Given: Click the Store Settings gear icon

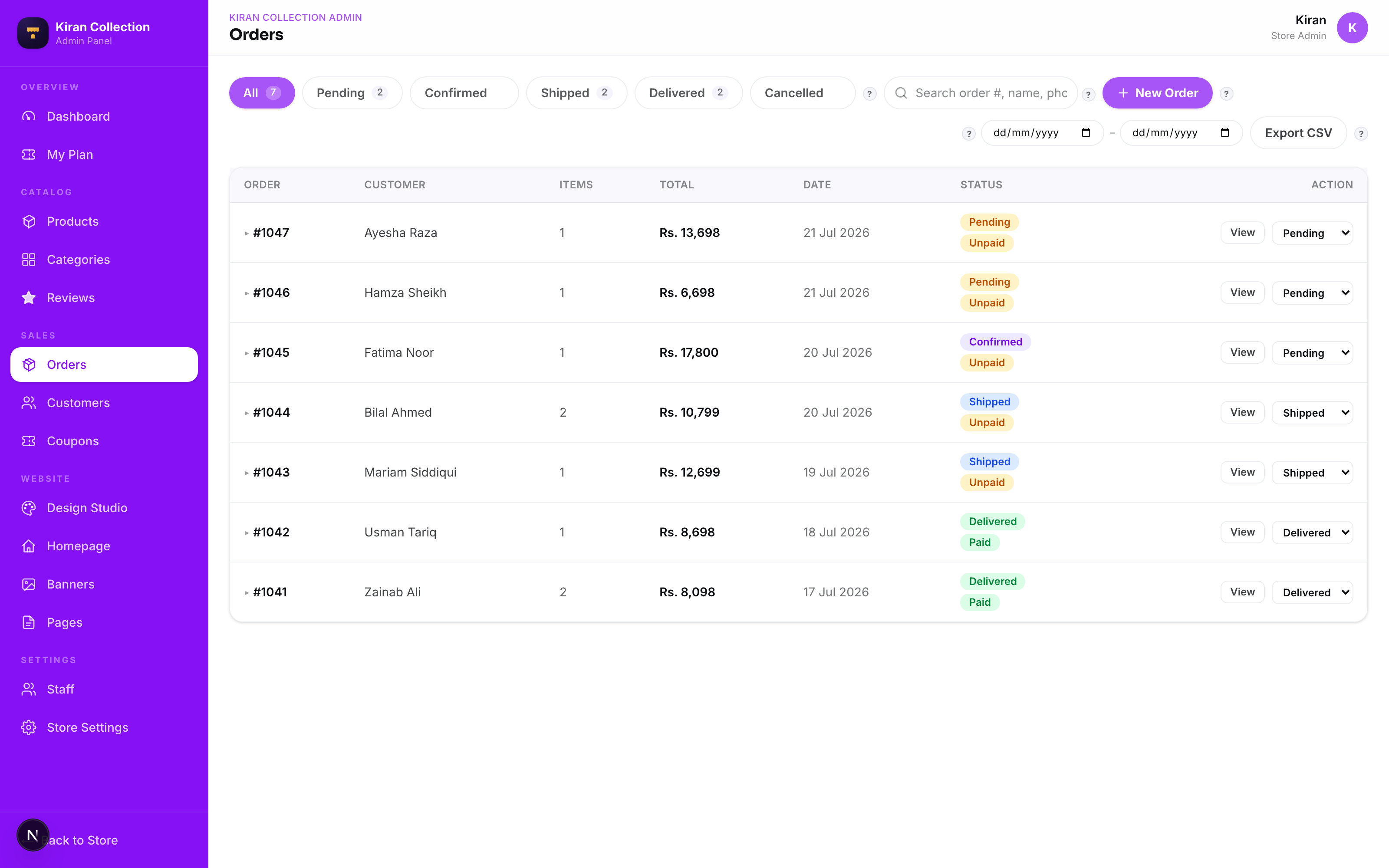Looking at the screenshot, I should pyautogui.click(x=29, y=727).
